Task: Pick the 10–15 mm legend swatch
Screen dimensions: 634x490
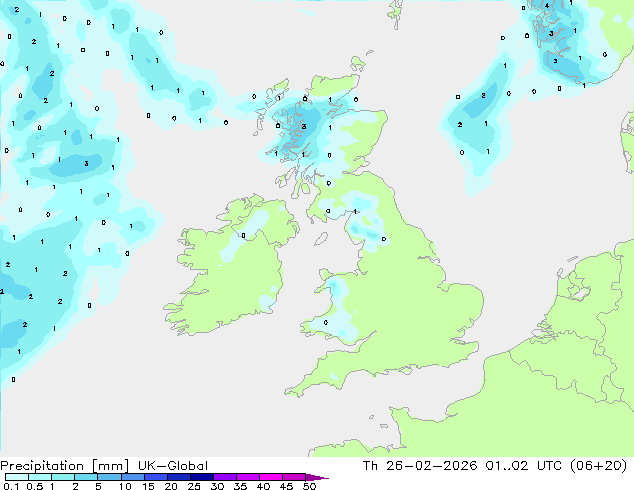Action: tap(133, 477)
